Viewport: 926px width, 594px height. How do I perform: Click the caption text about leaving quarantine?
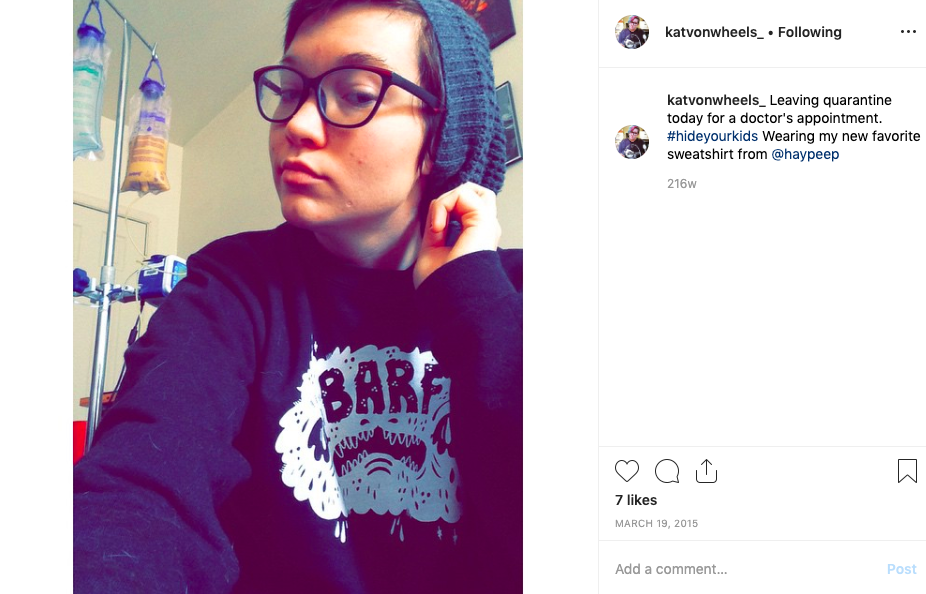(793, 127)
